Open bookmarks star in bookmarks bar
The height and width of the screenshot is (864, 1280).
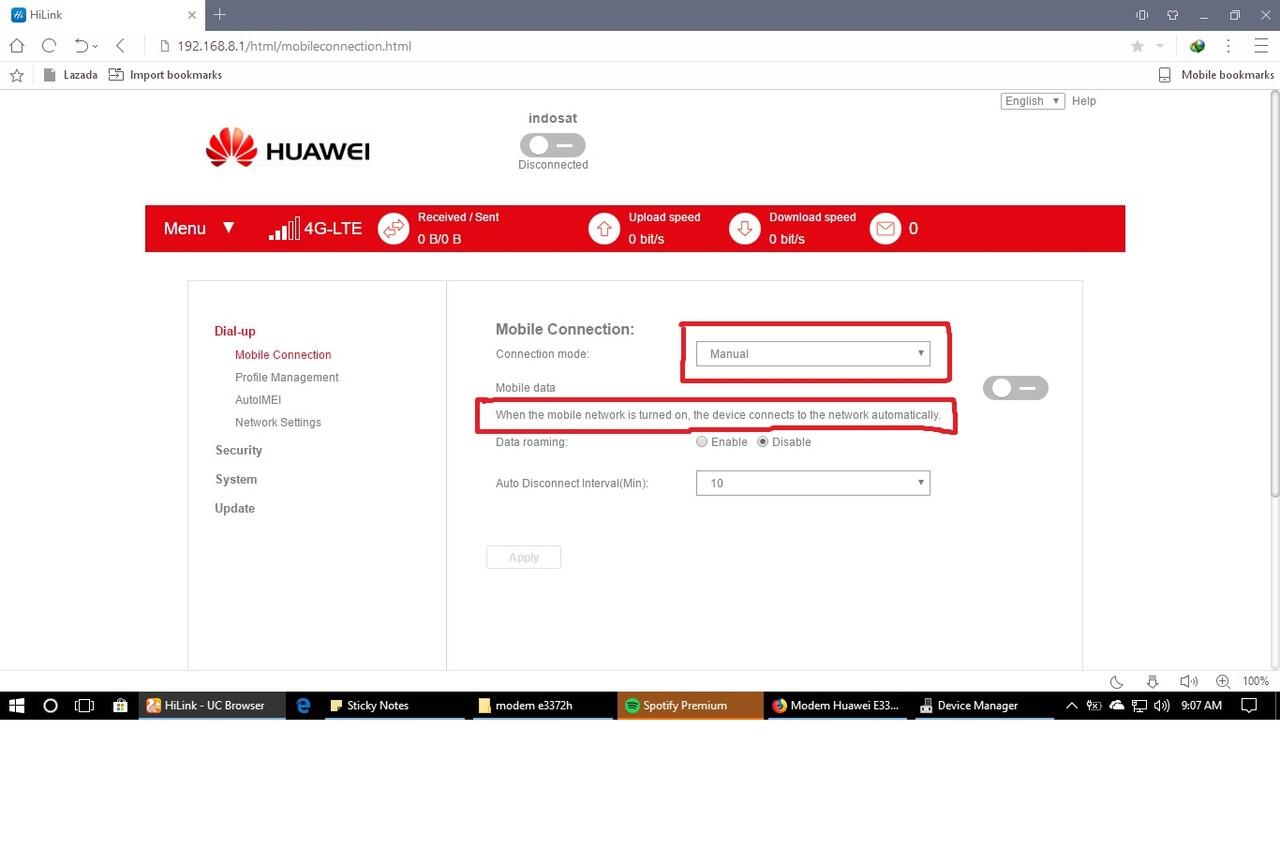(x=16, y=75)
